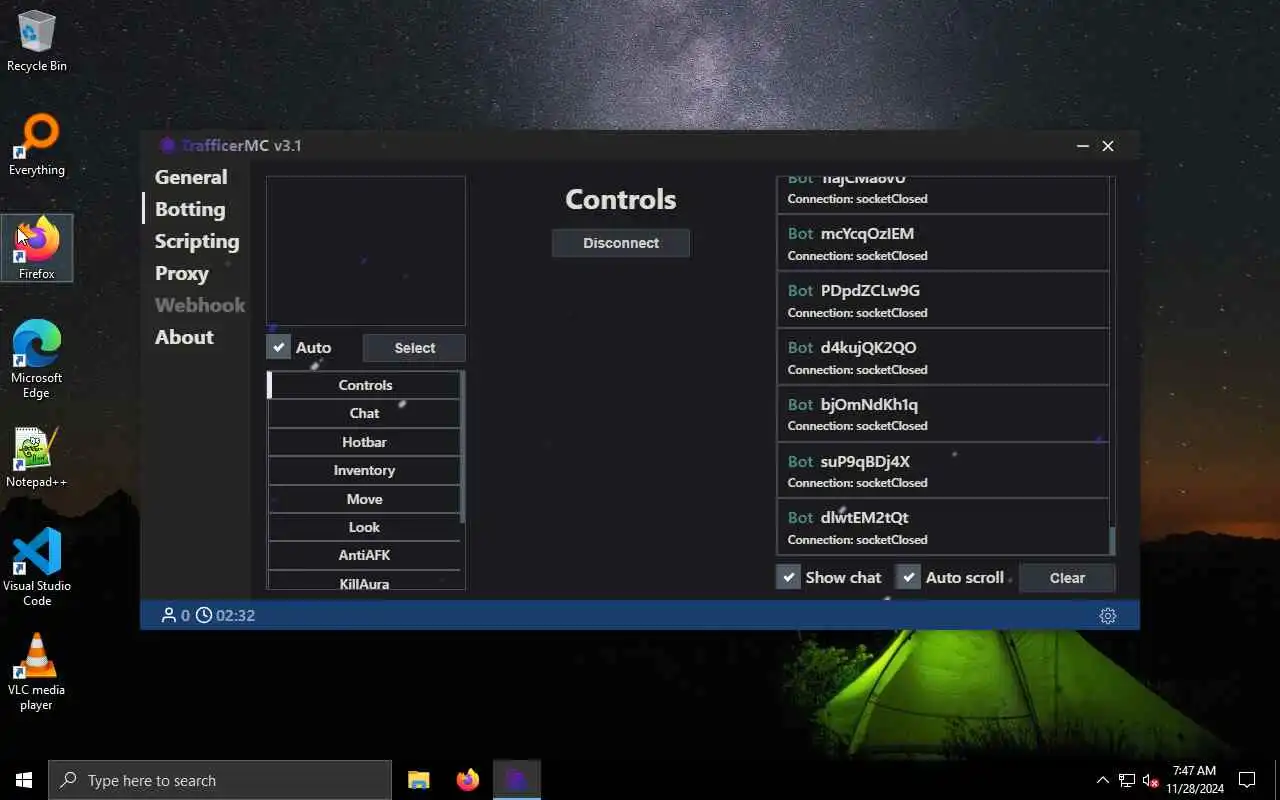Open the Windows Start menu
Viewport: 1280px width, 800px height.
coord(24,780)
